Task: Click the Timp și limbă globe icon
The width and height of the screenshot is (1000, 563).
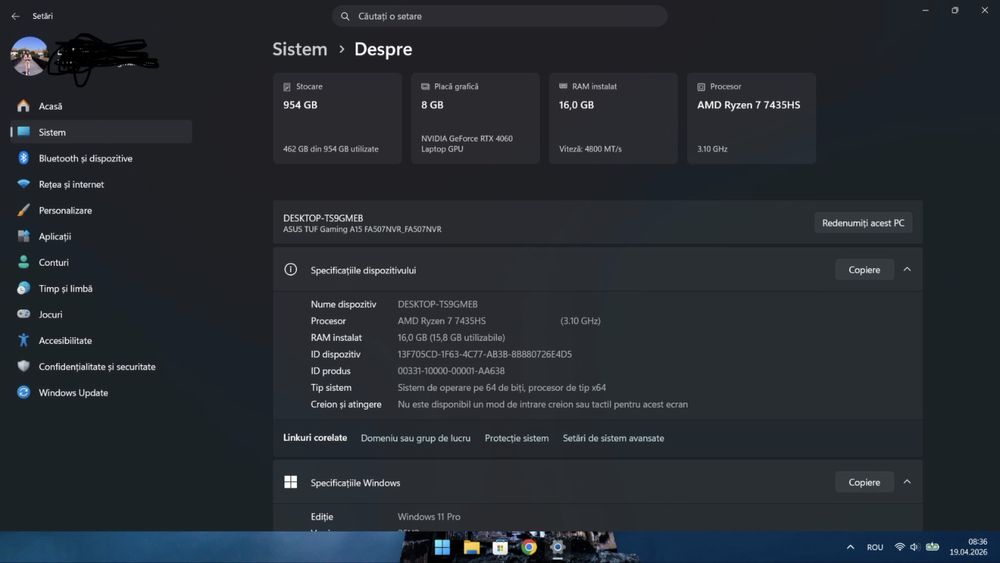Action: pyautogui.click(x=24, y=288)
